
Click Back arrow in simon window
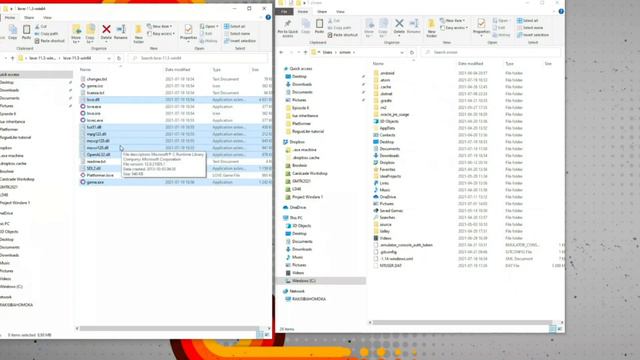(x=281, y=52)
